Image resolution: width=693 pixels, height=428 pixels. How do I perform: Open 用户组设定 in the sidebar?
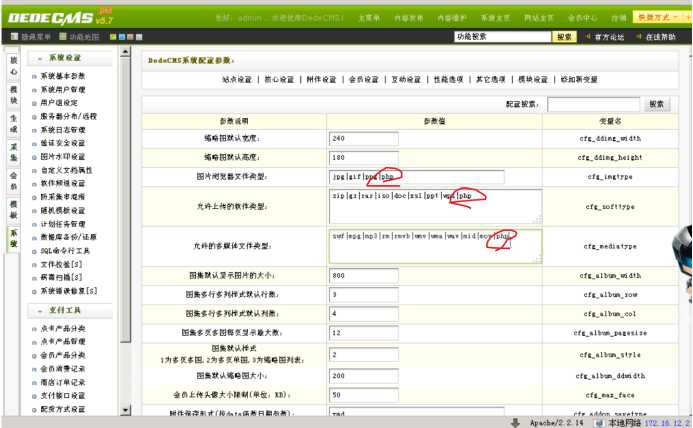pos(59,103)
